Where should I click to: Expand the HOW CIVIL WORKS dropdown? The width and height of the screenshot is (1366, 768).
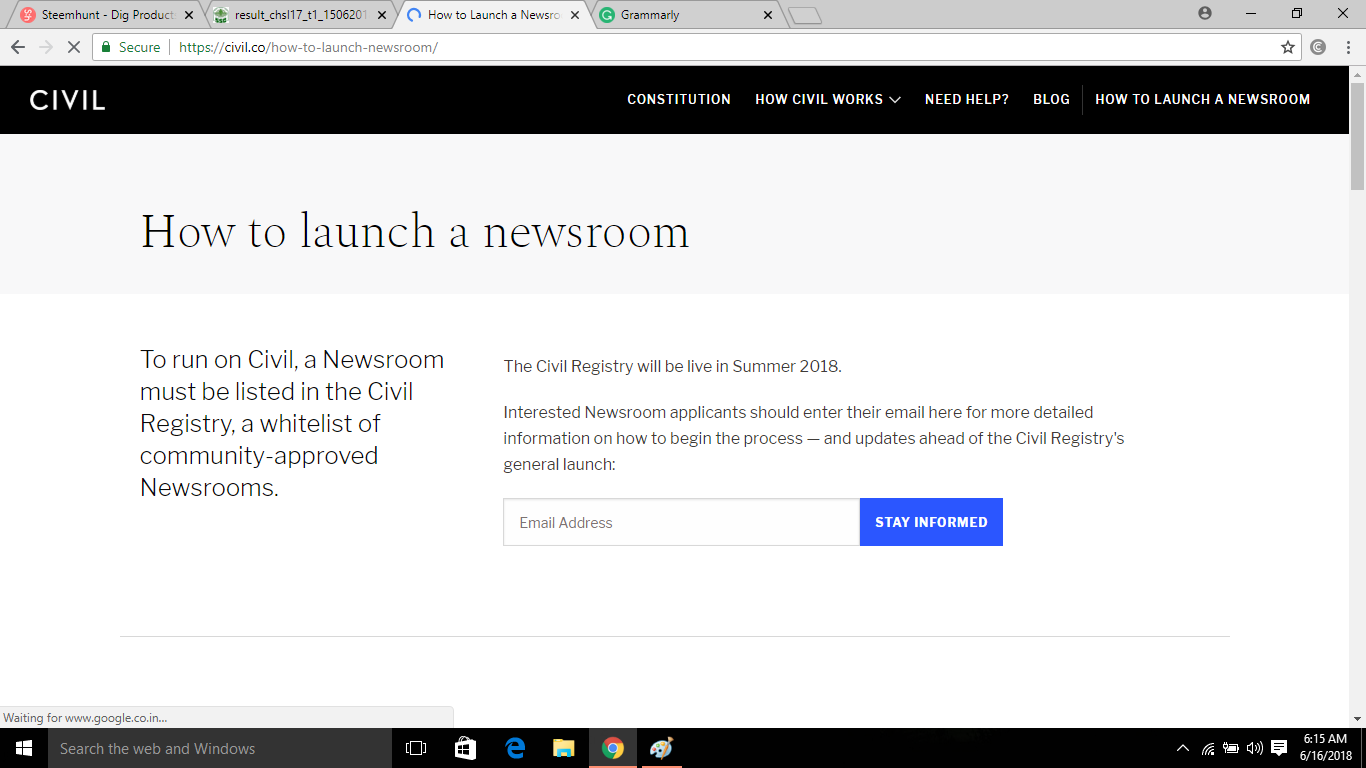coord(828,99)
